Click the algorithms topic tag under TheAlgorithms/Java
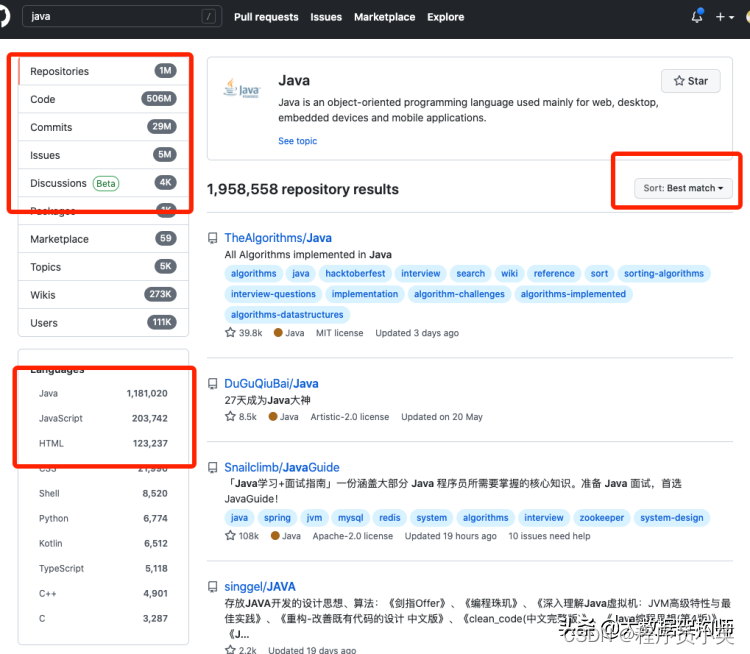This screenshot has width=750, height=654. [254, 273]
